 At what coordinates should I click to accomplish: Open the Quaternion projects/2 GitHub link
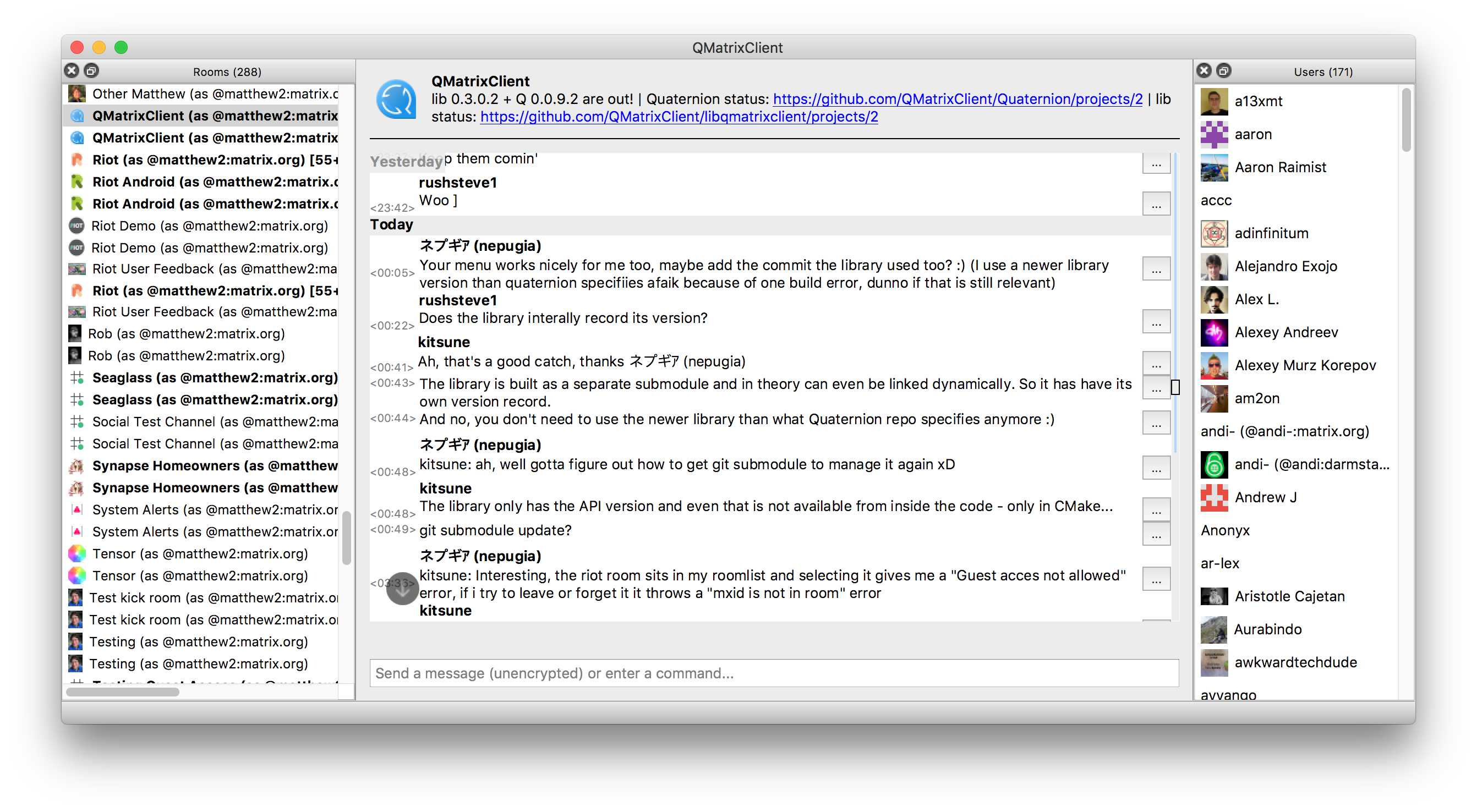(x=957, y=98)
